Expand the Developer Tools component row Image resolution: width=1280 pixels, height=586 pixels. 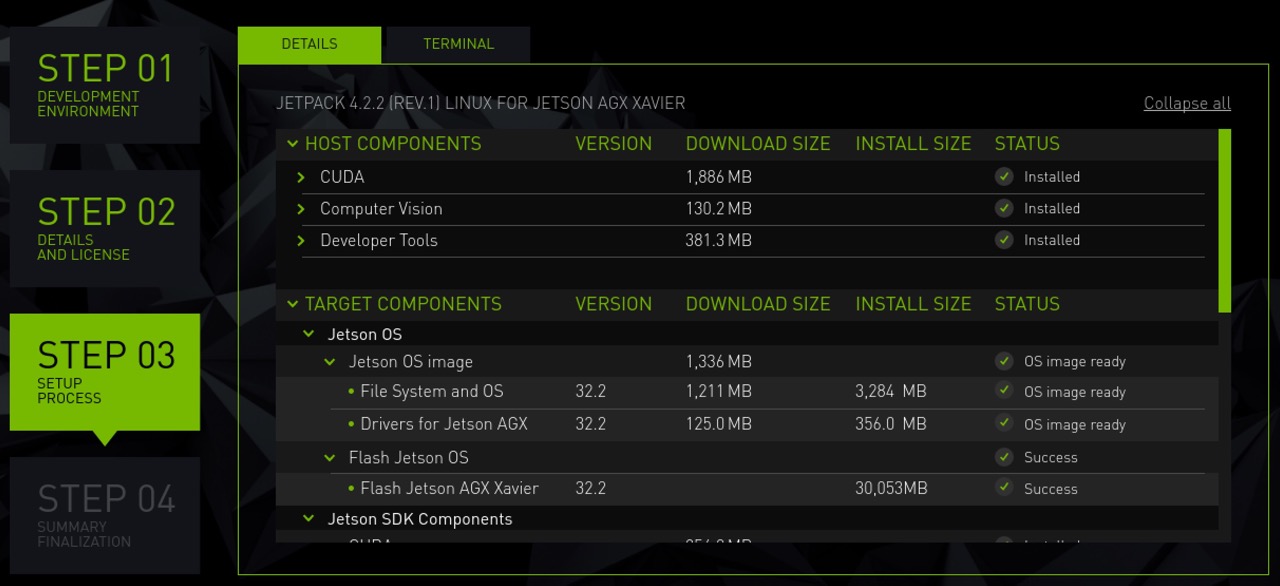tap(301, 240)
